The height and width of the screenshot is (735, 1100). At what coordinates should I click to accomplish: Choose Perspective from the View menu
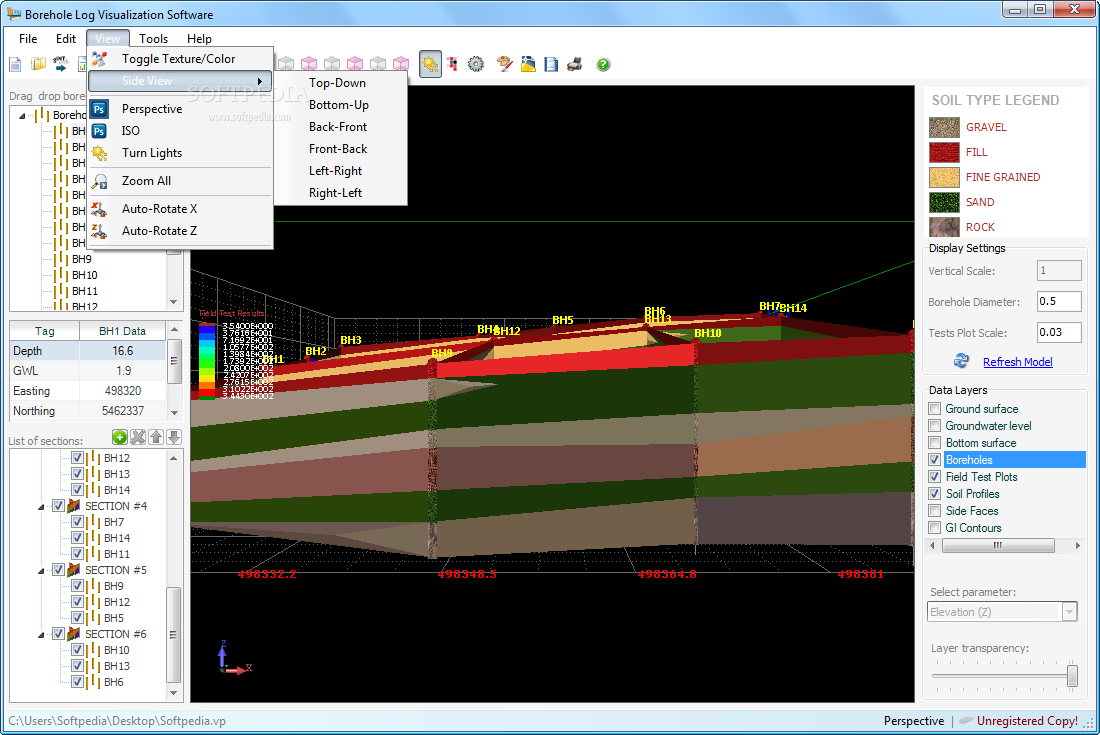tap(180, 109)
